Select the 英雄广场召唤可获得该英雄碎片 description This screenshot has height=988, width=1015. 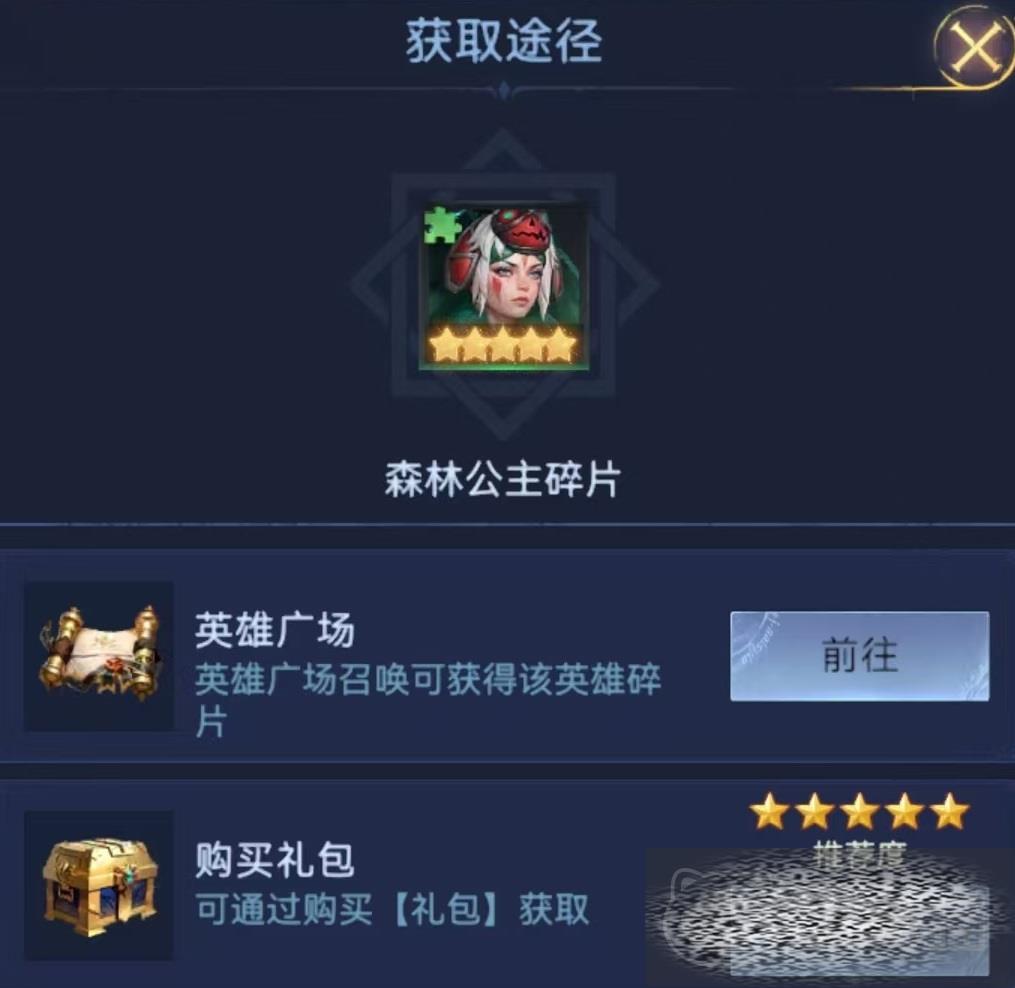tap(428, 700)
